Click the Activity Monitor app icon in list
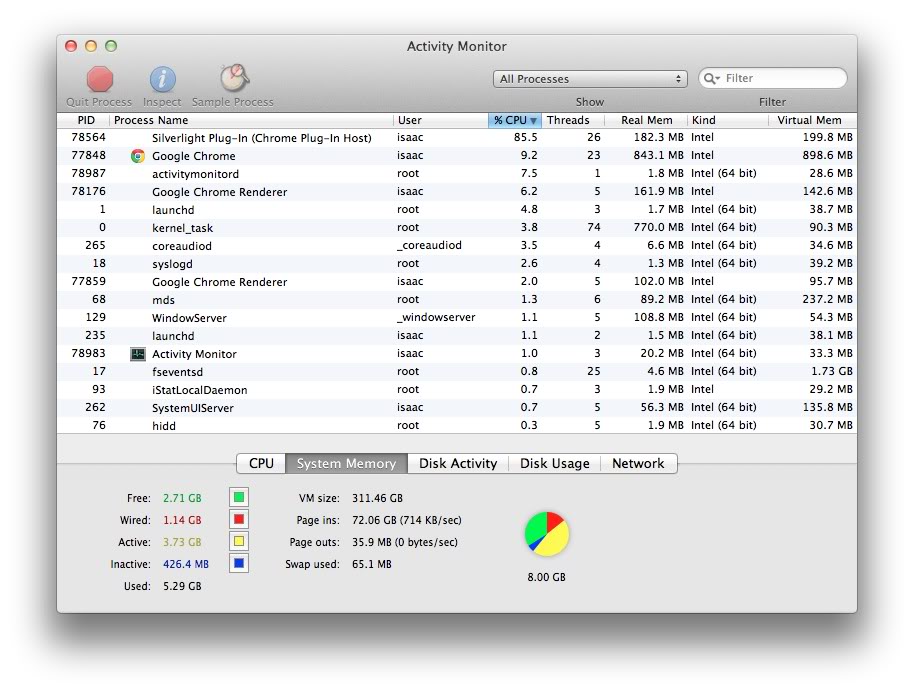 (x=138, y=354)
